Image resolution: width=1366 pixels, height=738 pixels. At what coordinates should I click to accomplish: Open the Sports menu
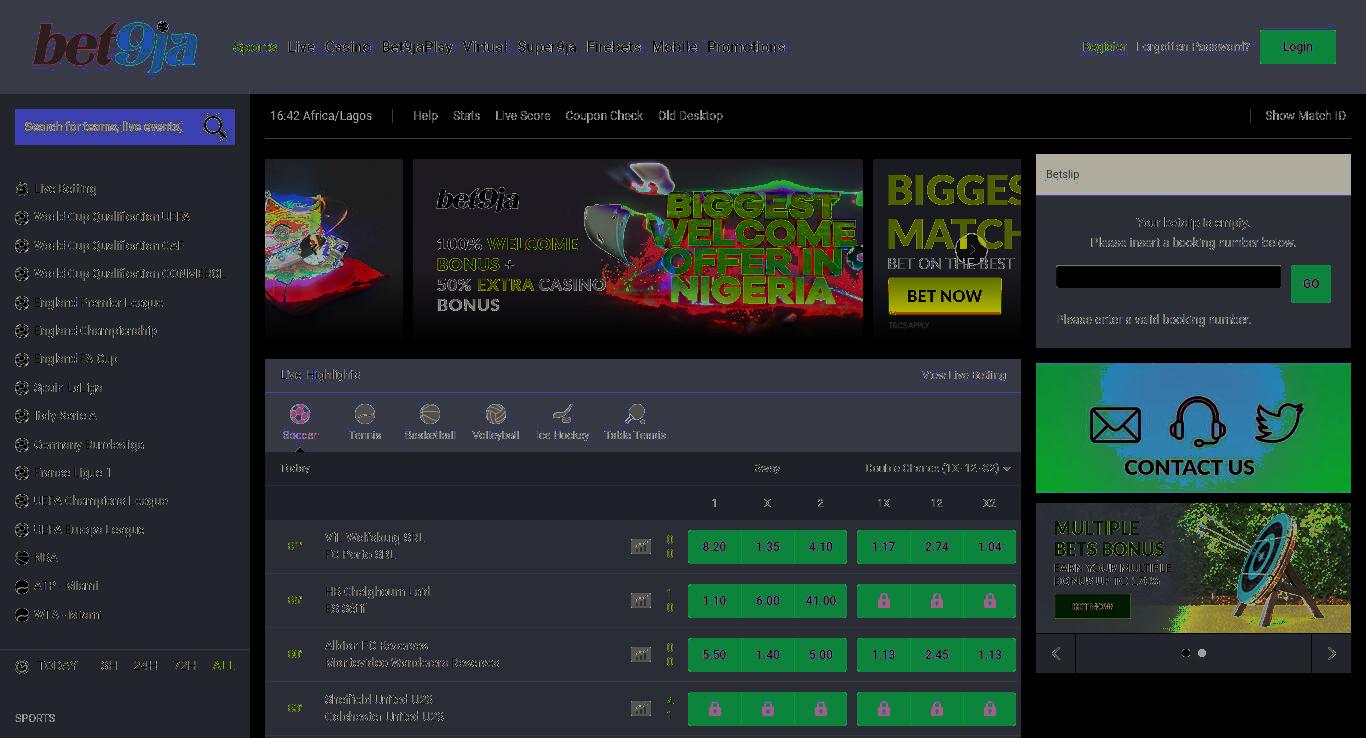click(255, 47)
